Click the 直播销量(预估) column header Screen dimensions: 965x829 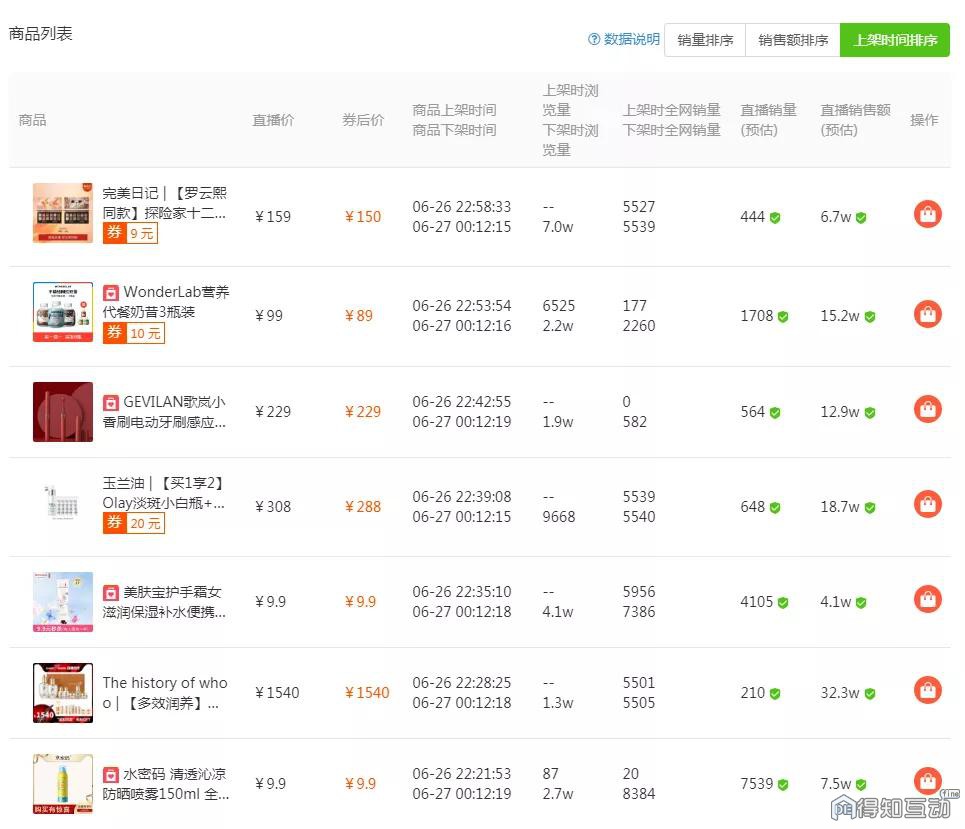click(x=768, y=120)
